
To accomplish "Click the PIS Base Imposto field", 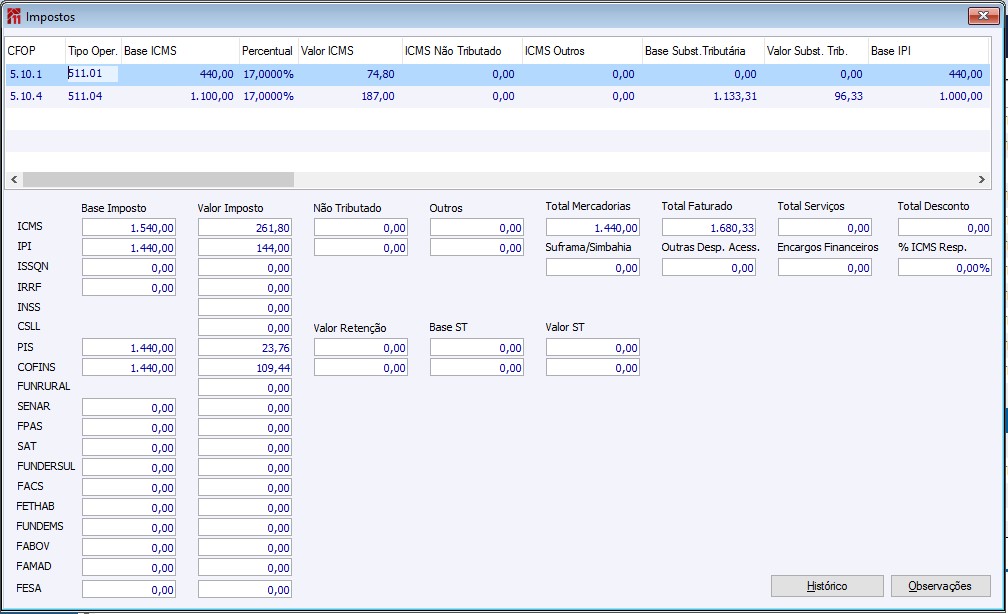I will [x=129, y=348].
